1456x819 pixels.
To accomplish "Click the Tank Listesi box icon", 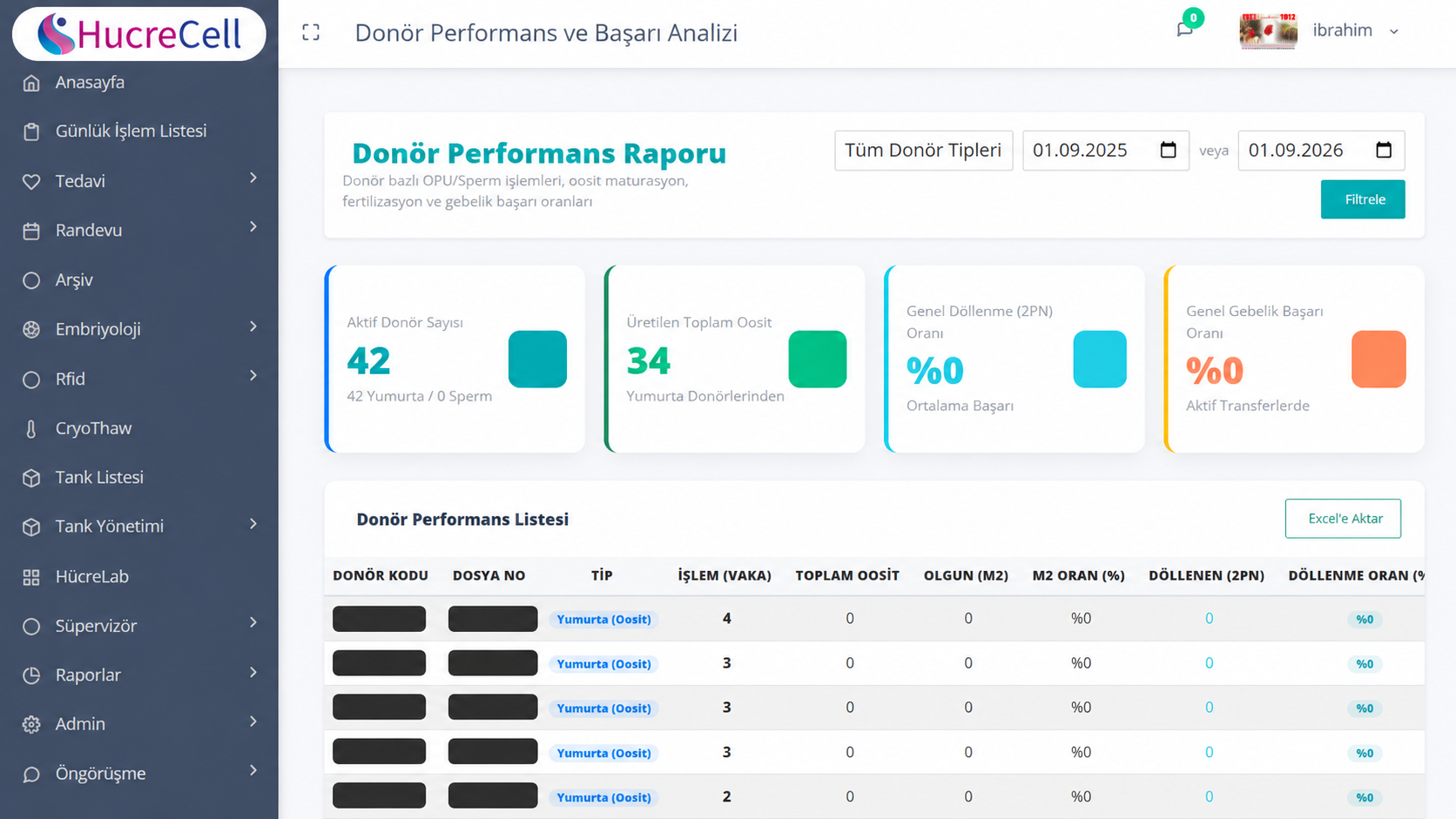I will [31, 478].
